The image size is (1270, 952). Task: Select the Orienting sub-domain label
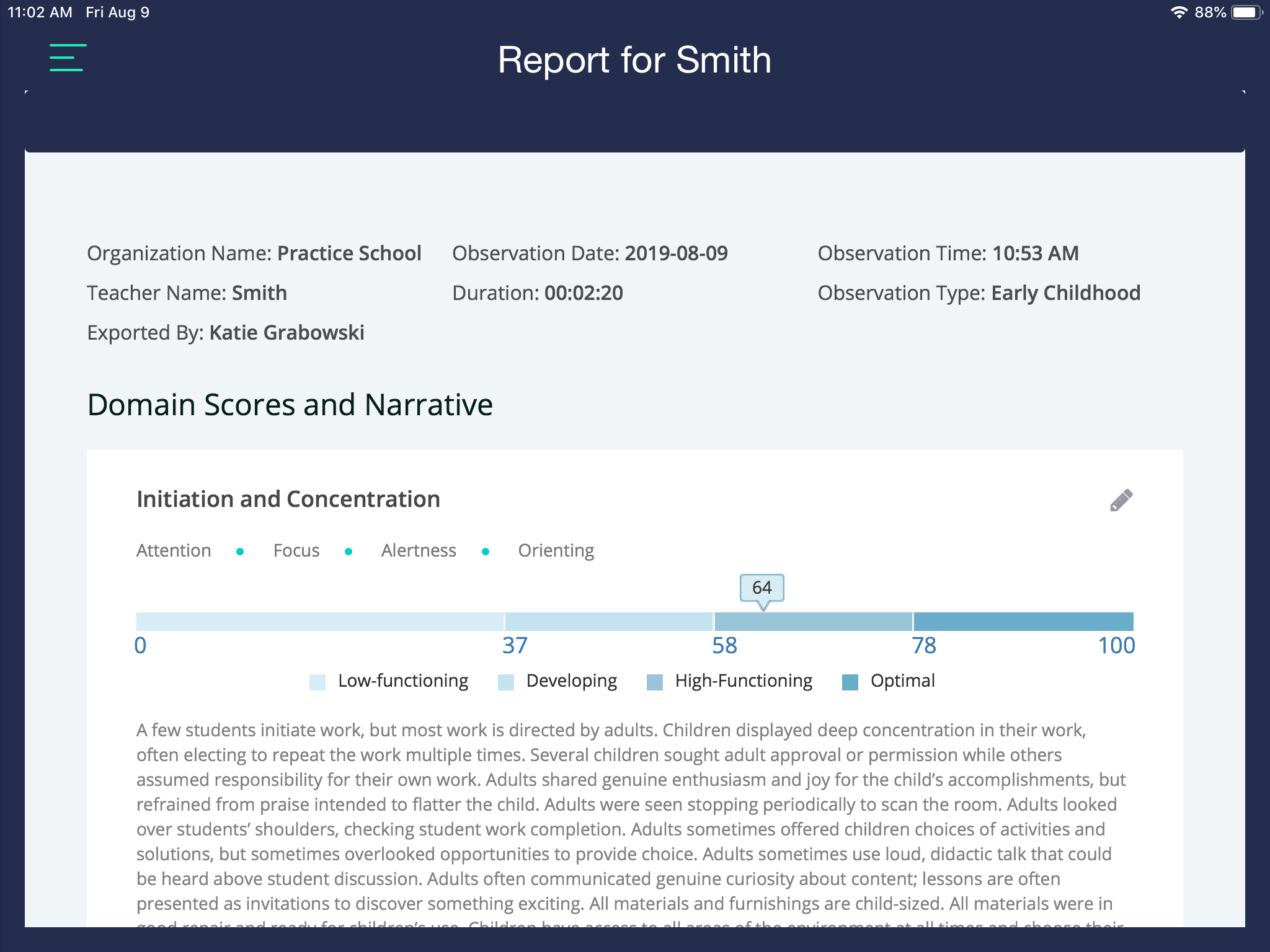556,550
